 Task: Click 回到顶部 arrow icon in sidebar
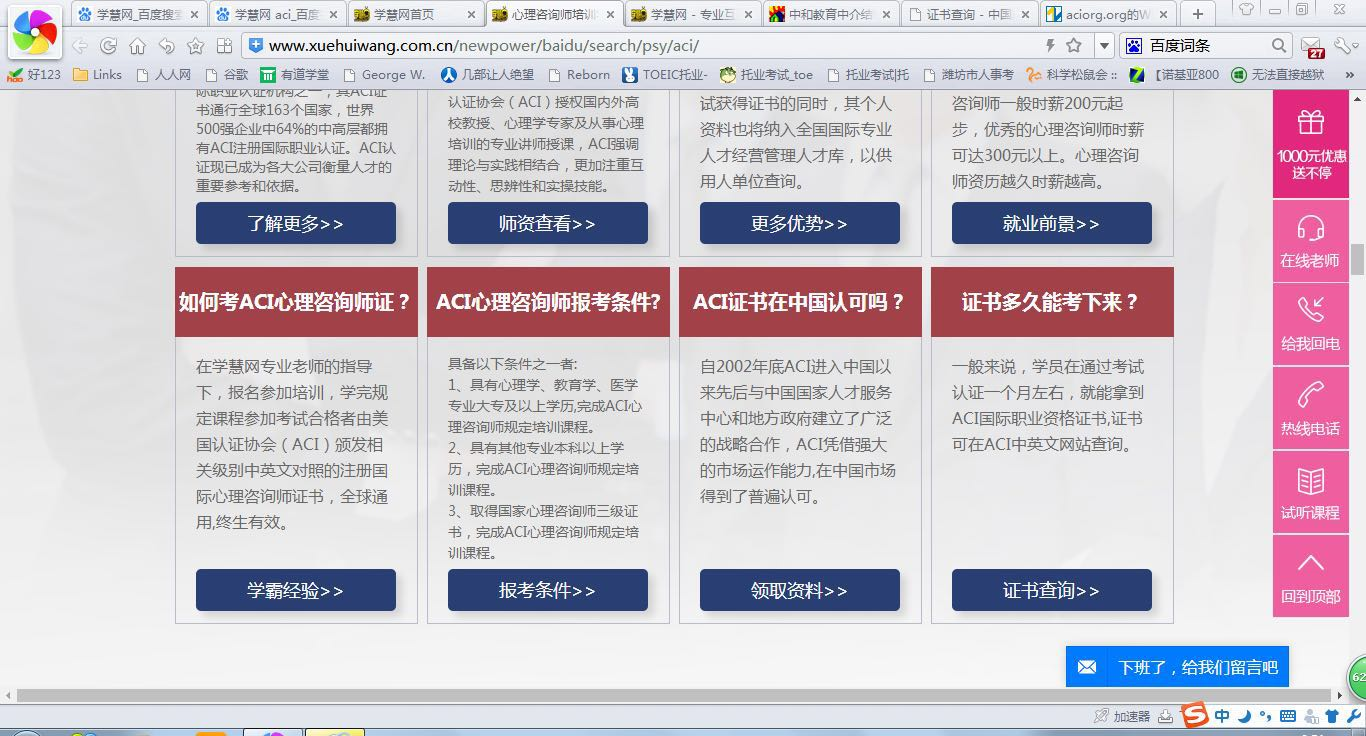coord(1310,565)
